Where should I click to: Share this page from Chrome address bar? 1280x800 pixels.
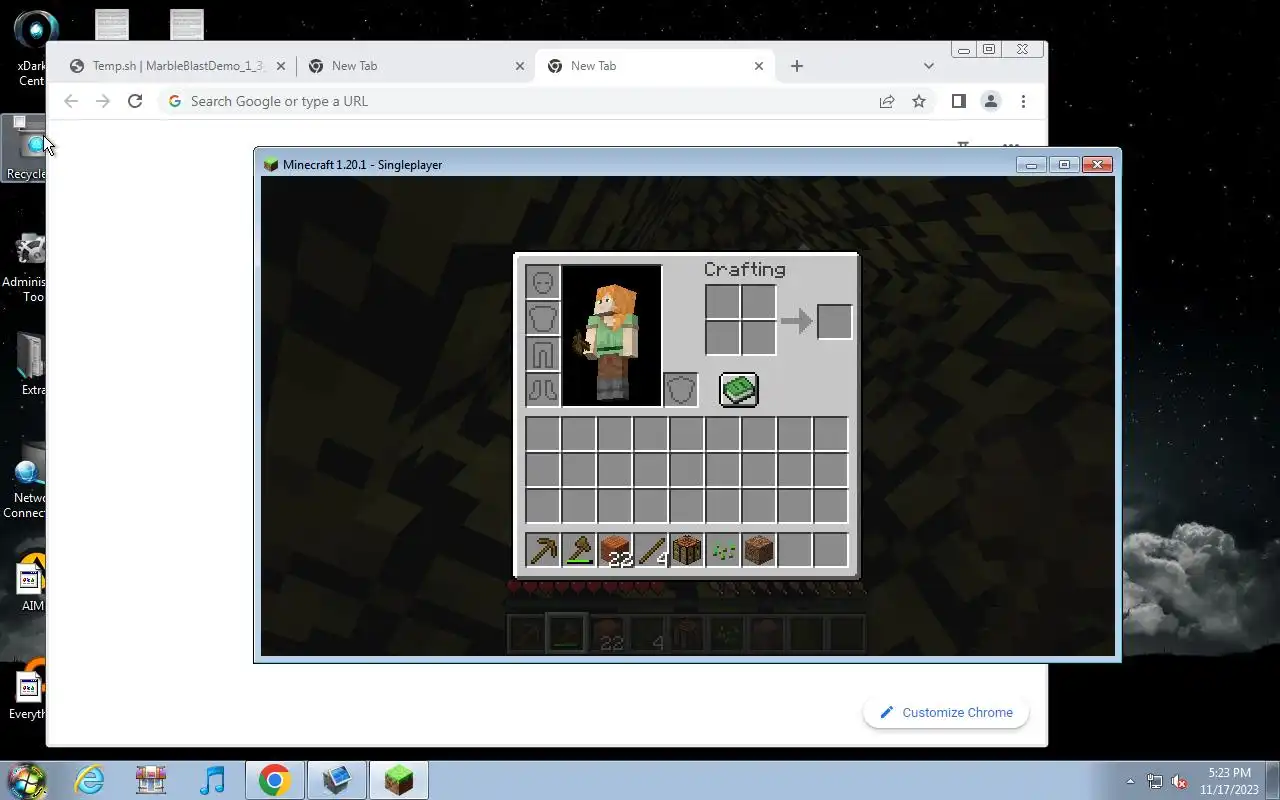click(887, 101)
